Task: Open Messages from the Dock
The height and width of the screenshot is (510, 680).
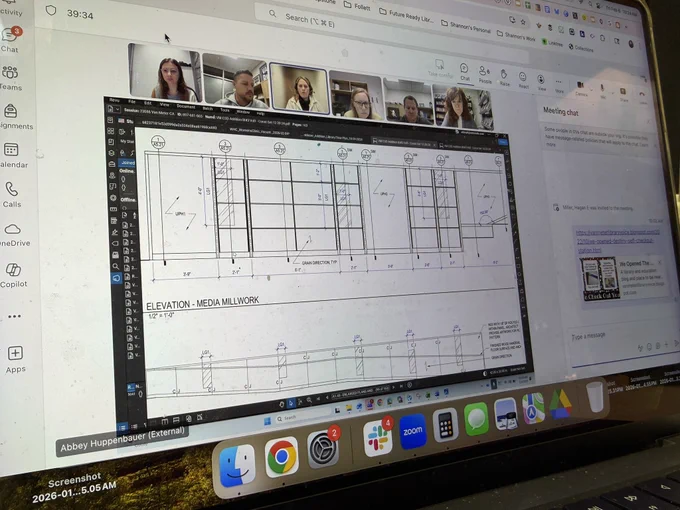Action: coord(476,419)
